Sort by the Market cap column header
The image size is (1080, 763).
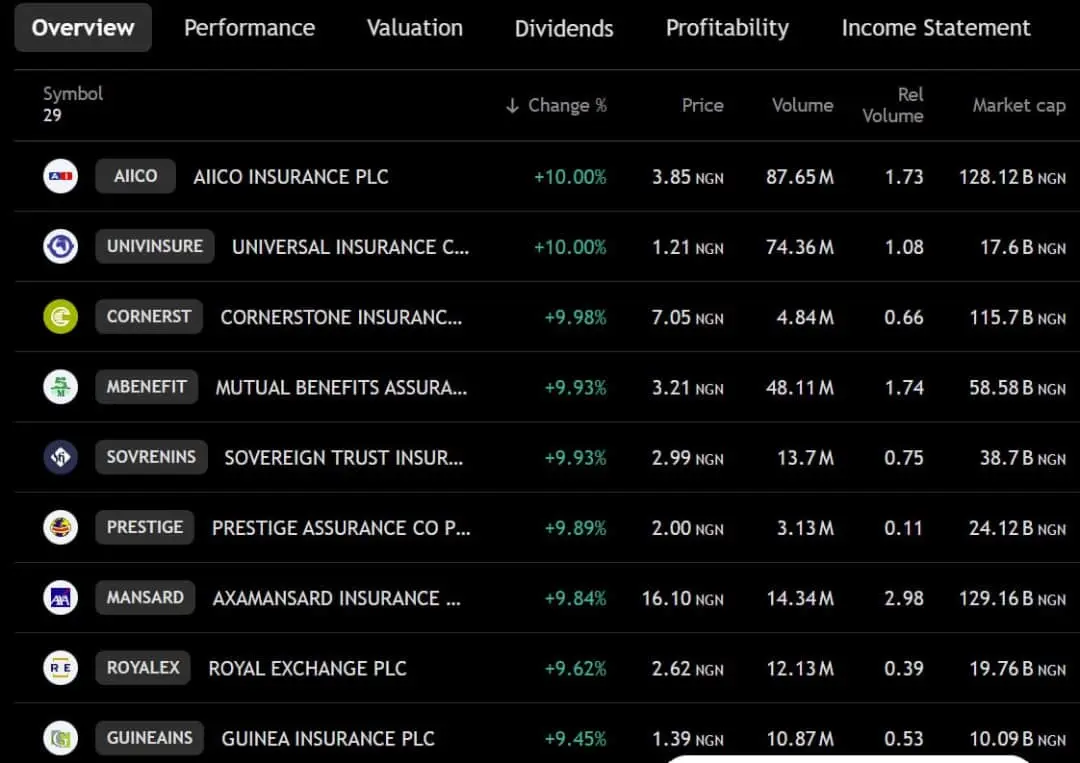(1019, 105)
